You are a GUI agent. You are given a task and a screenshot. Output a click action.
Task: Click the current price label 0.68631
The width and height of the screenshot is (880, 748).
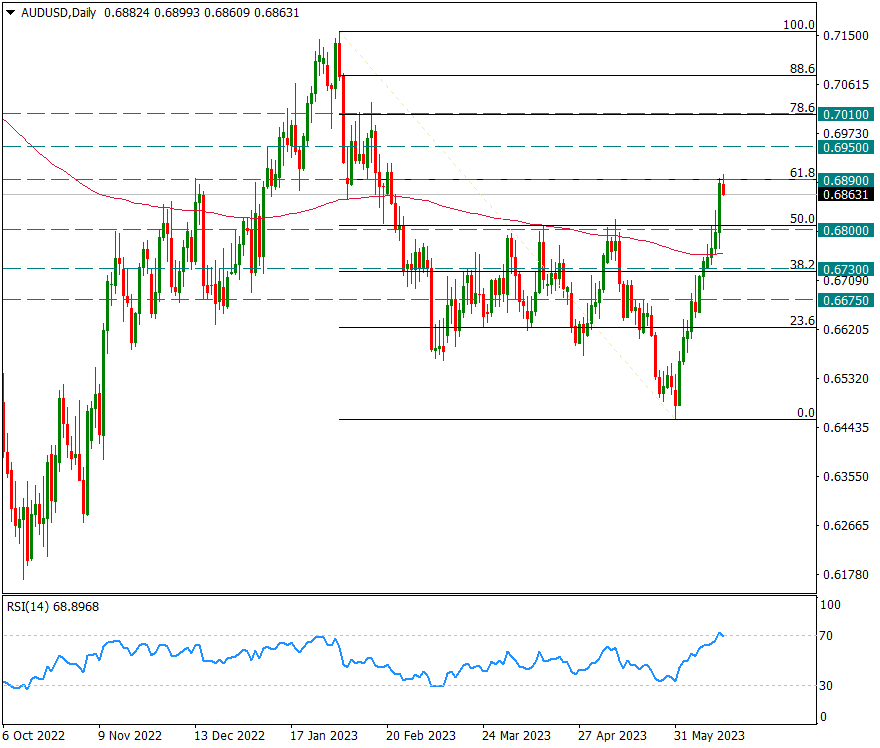tap(846, 195)
